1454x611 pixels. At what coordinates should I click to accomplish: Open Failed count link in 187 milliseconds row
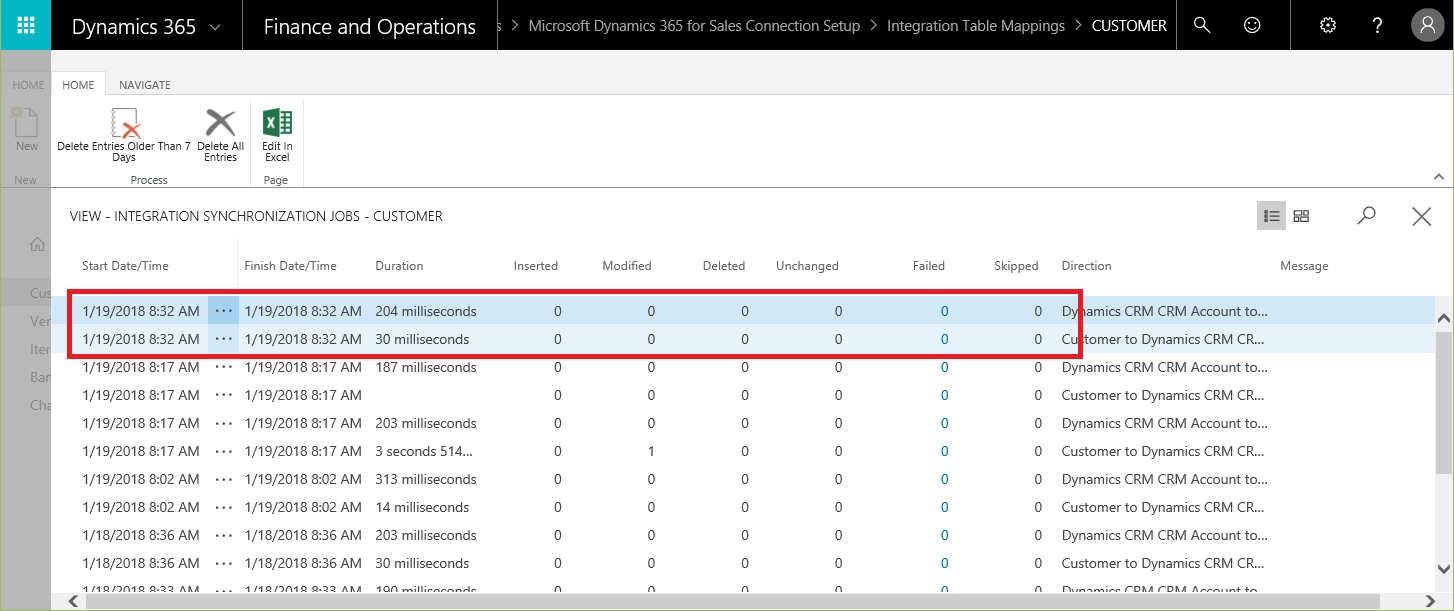(944, 367)
